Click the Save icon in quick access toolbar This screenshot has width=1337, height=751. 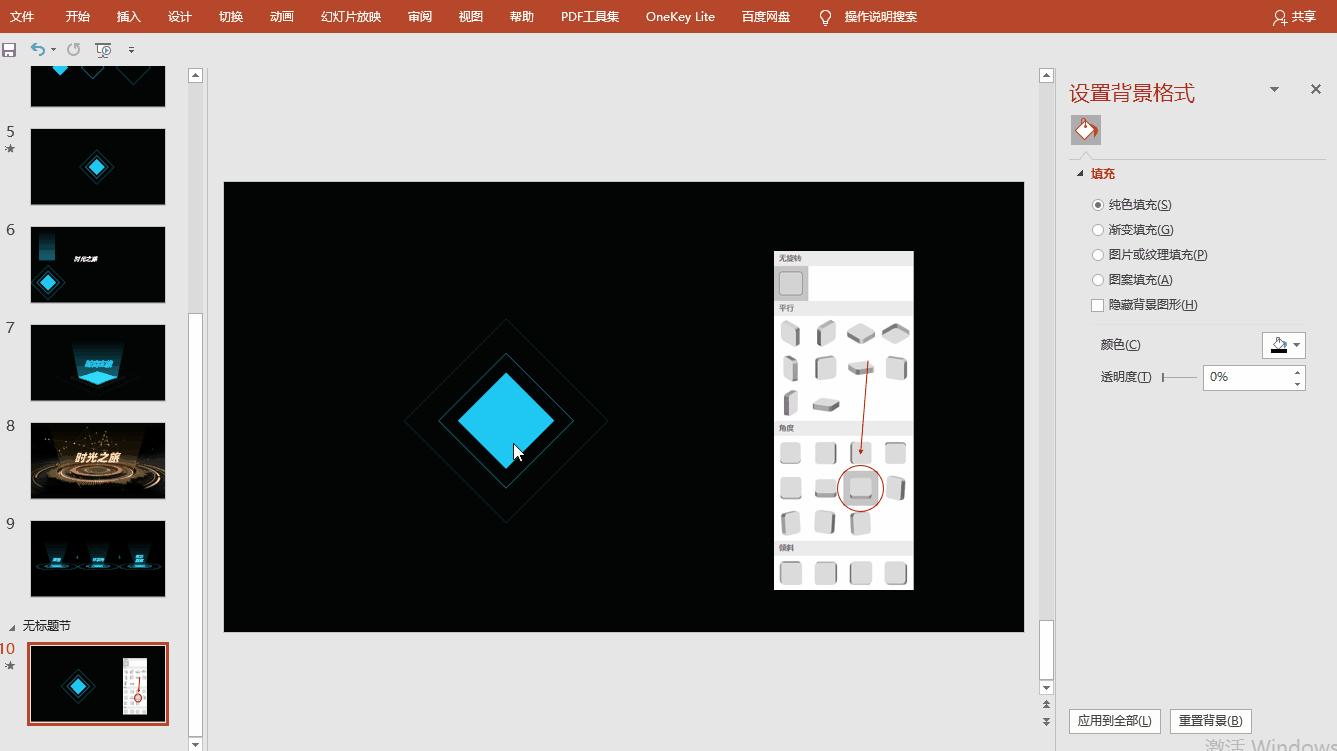9,49
